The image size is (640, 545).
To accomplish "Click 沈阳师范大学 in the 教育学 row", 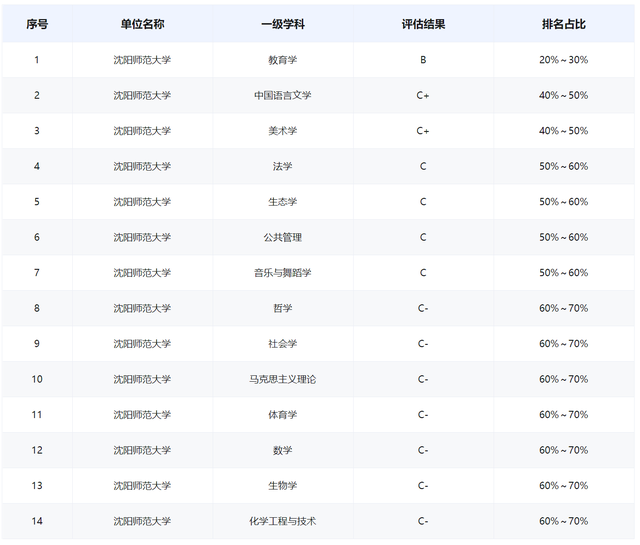I will [142, 60].
